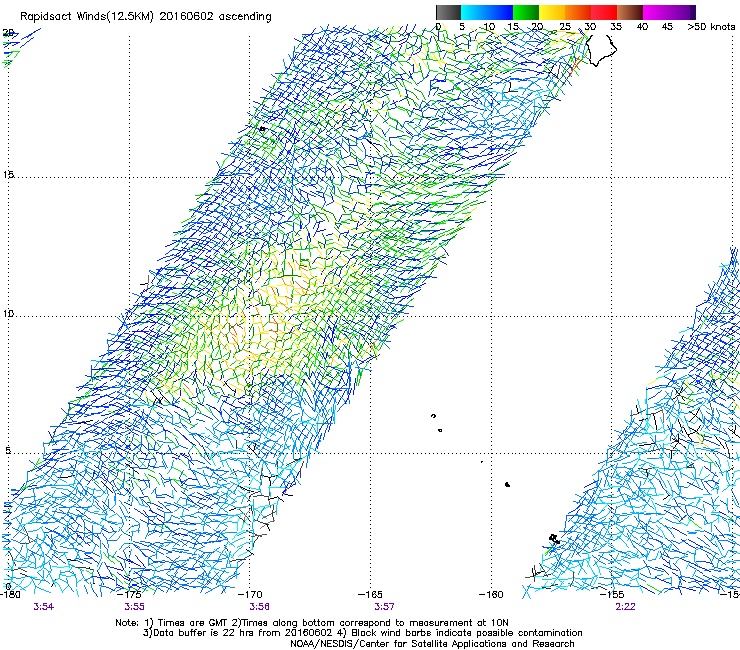Click the purple time stamp 3:56
The width and height of the screenshot is (740, 650).
260,607
